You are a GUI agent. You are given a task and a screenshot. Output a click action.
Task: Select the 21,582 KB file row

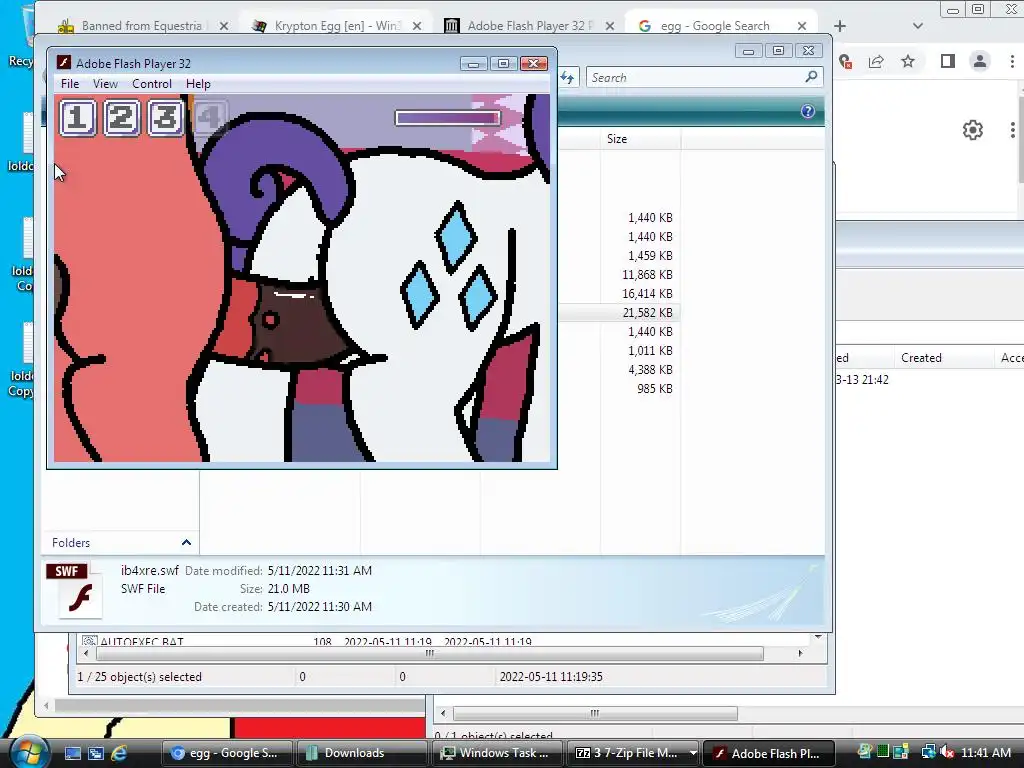619,313
